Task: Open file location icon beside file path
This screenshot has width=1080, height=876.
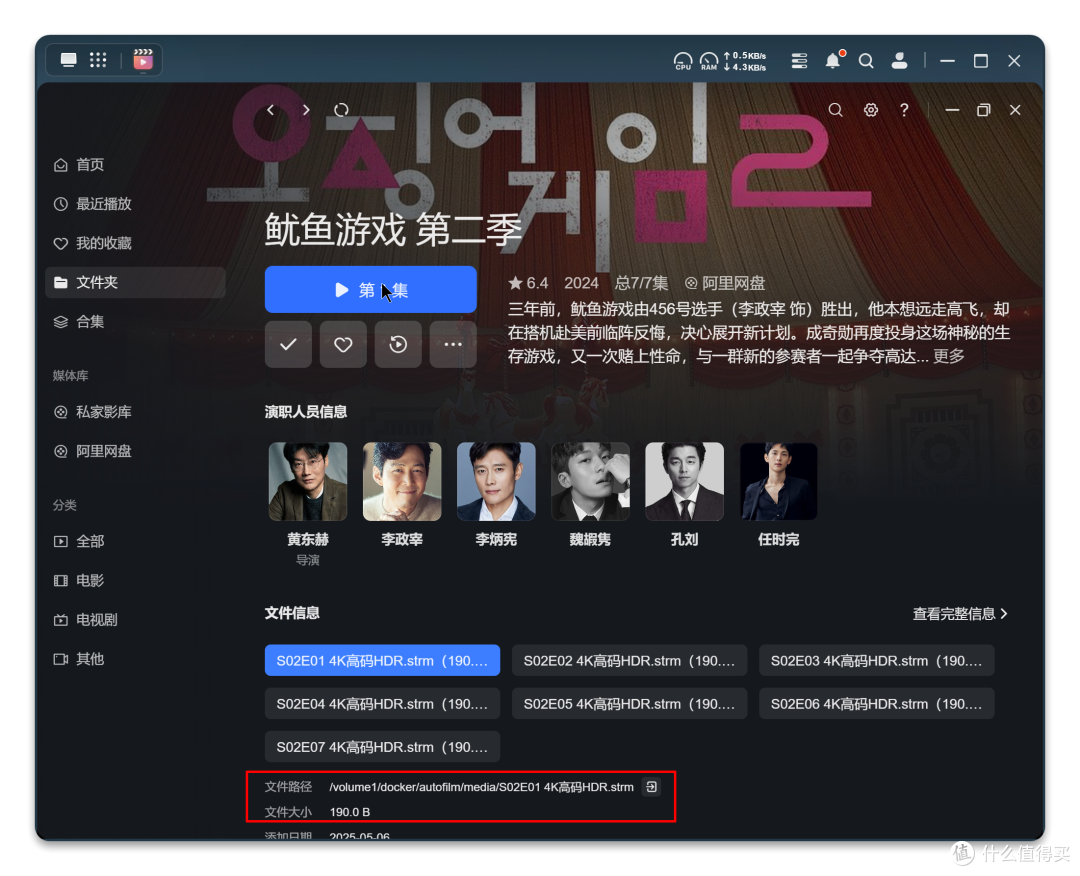Action: pyautogui.click(x=651, y=786)
